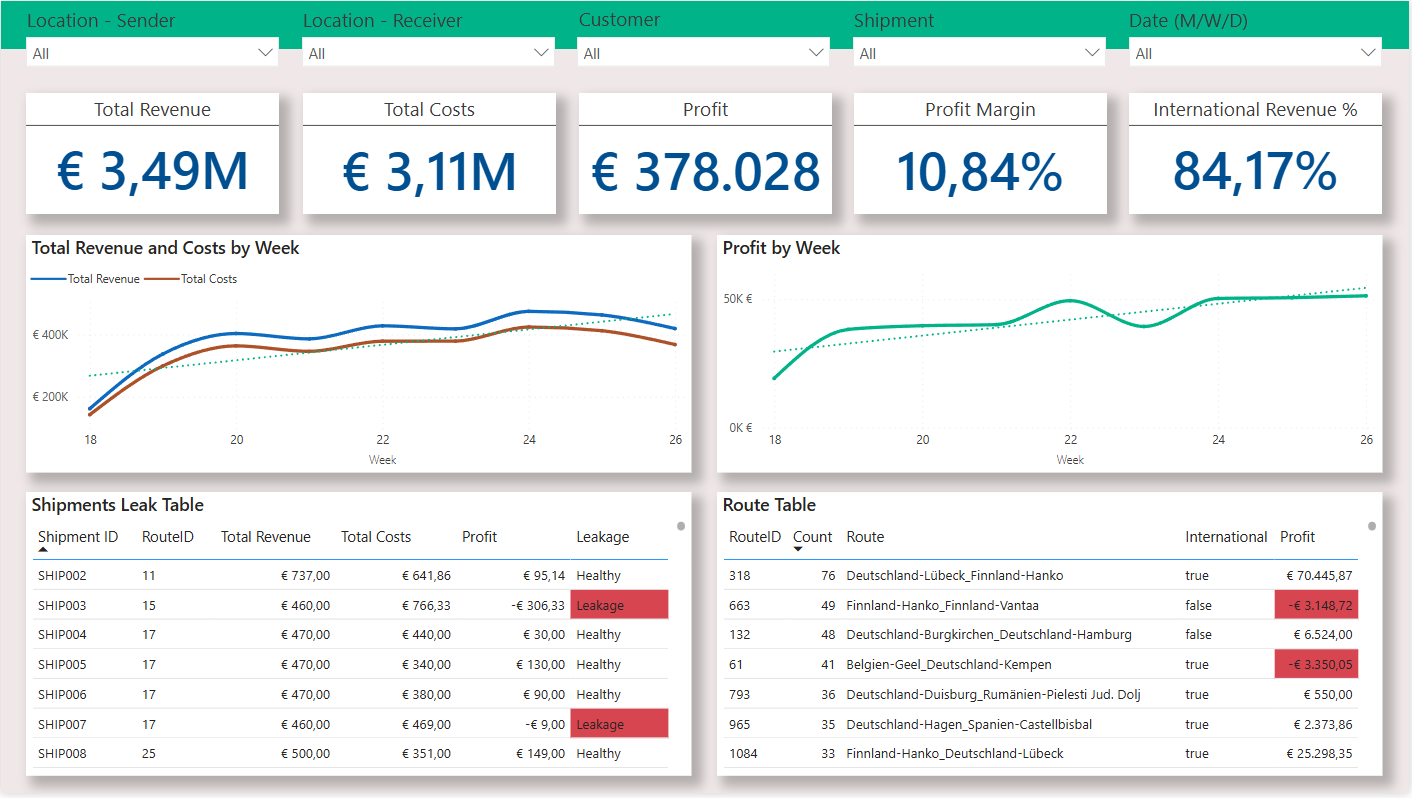Sort Shipments Leak Table by Leakage column
Image resolution: width=1412 pixels, height=798 pixels.
(602, 537)
